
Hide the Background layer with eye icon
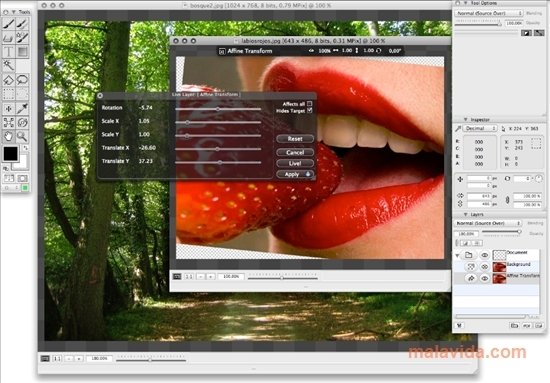point(484,267)
